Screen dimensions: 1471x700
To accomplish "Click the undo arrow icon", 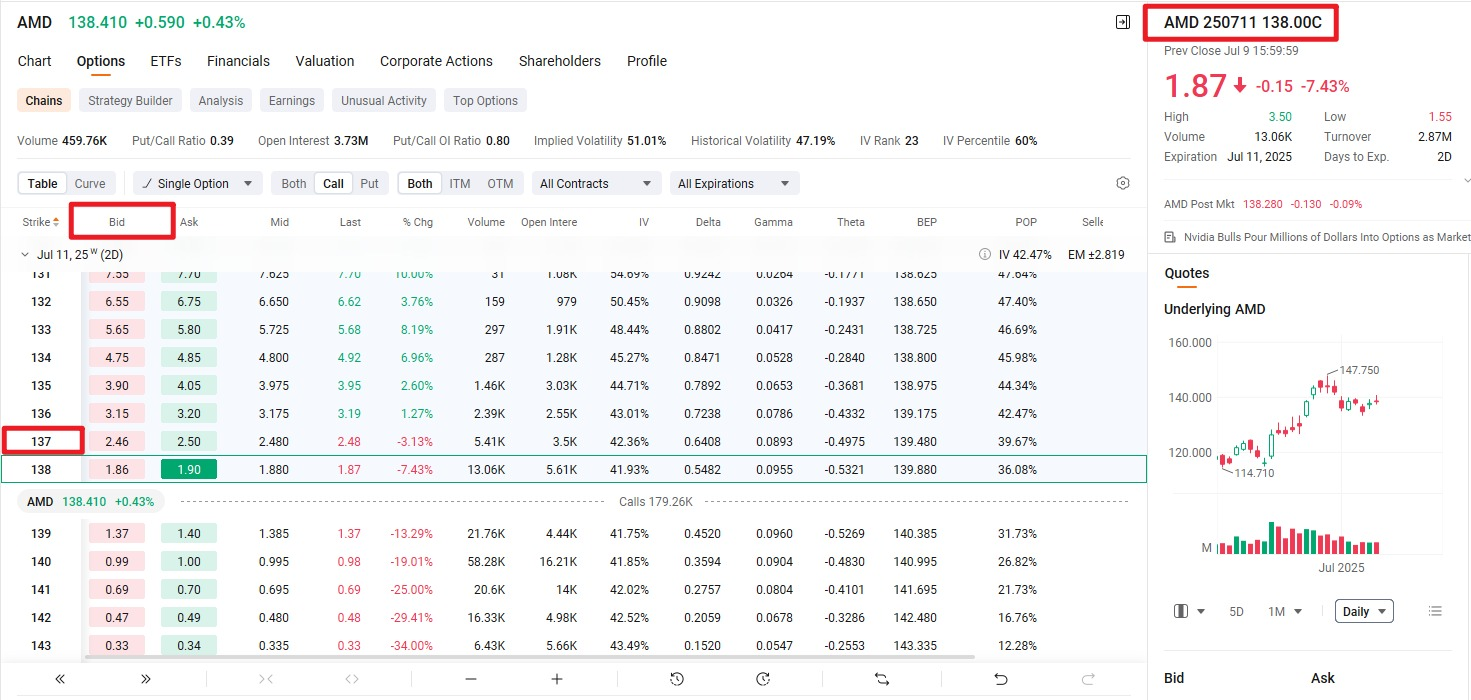I will click(x=1001, y=679).
